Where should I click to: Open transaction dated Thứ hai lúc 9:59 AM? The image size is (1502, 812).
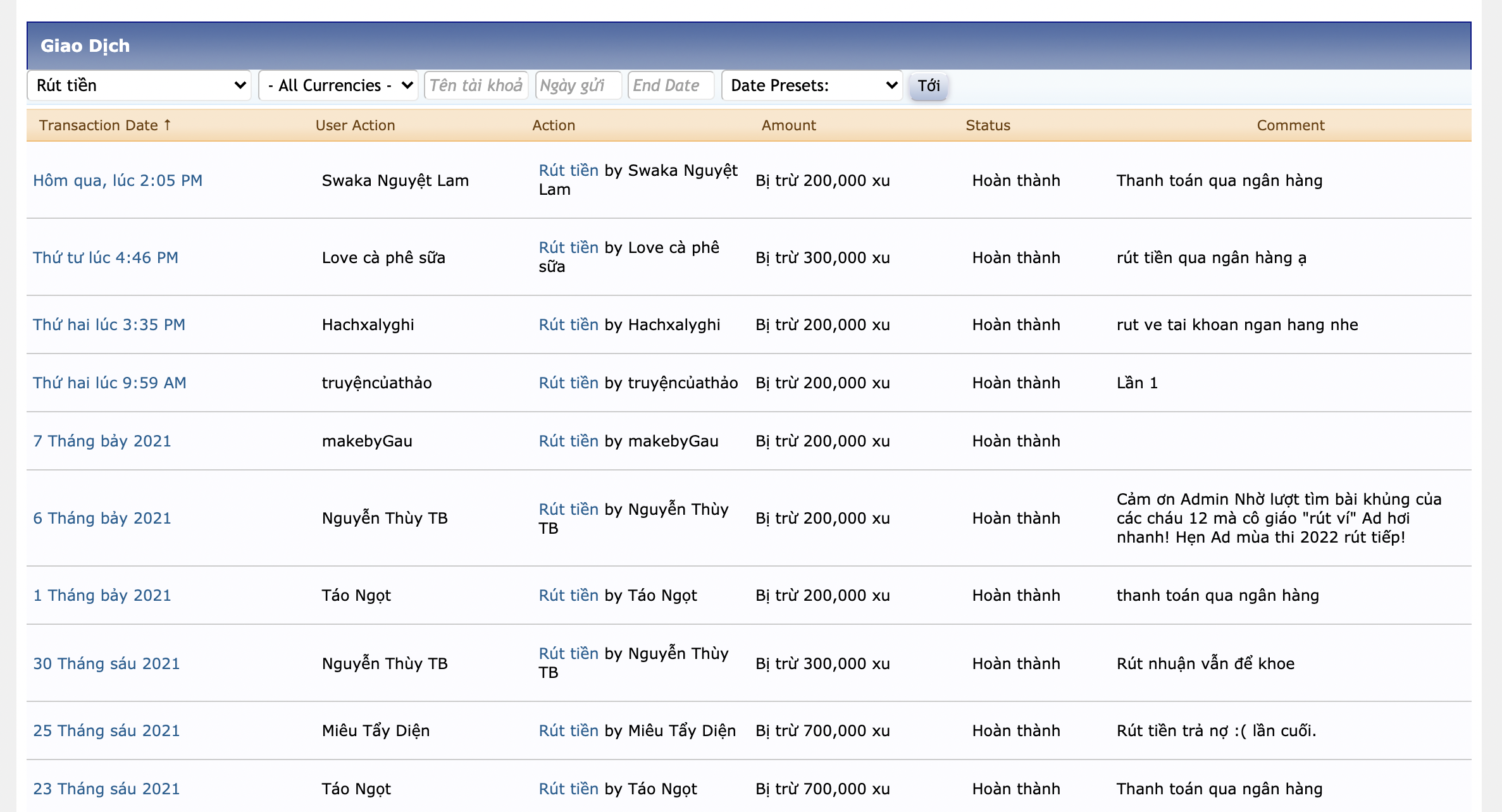point(109,383)
